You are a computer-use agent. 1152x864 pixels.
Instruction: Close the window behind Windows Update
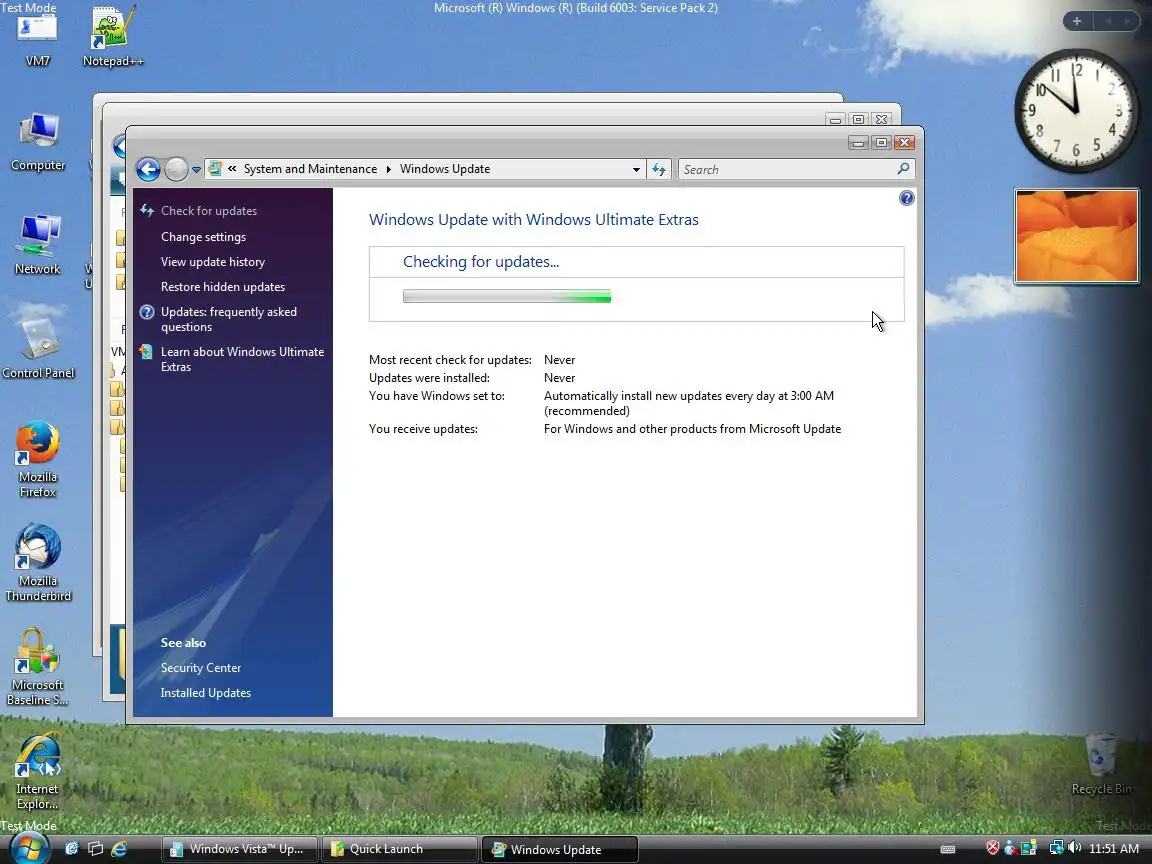pyautogui.click(x=882, y=119)
